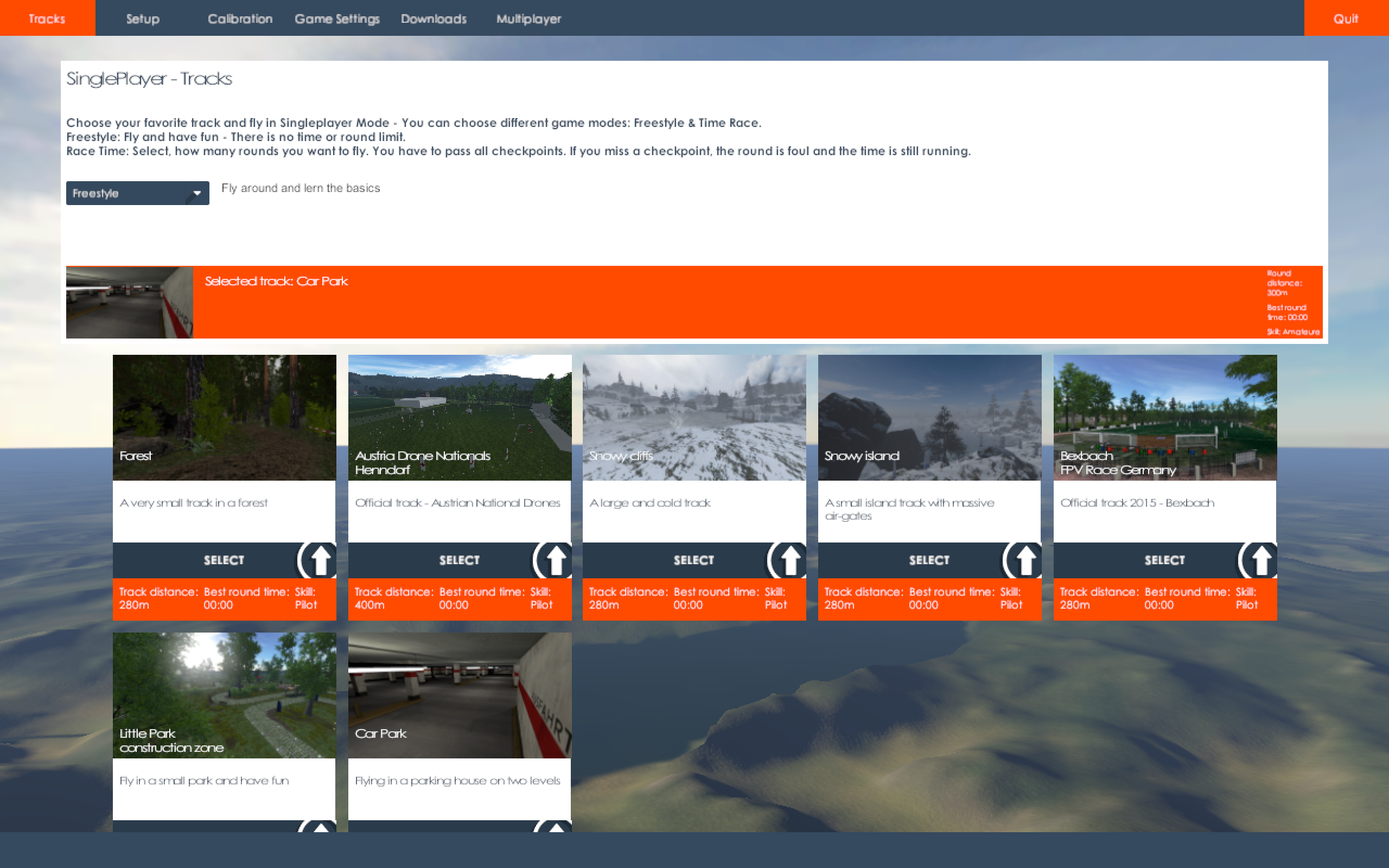Screen dimensions: 1389x868
Task: Click 'Flying in a parking house on two levels' text
Action: pyautogui.click(x=457, y=781)
